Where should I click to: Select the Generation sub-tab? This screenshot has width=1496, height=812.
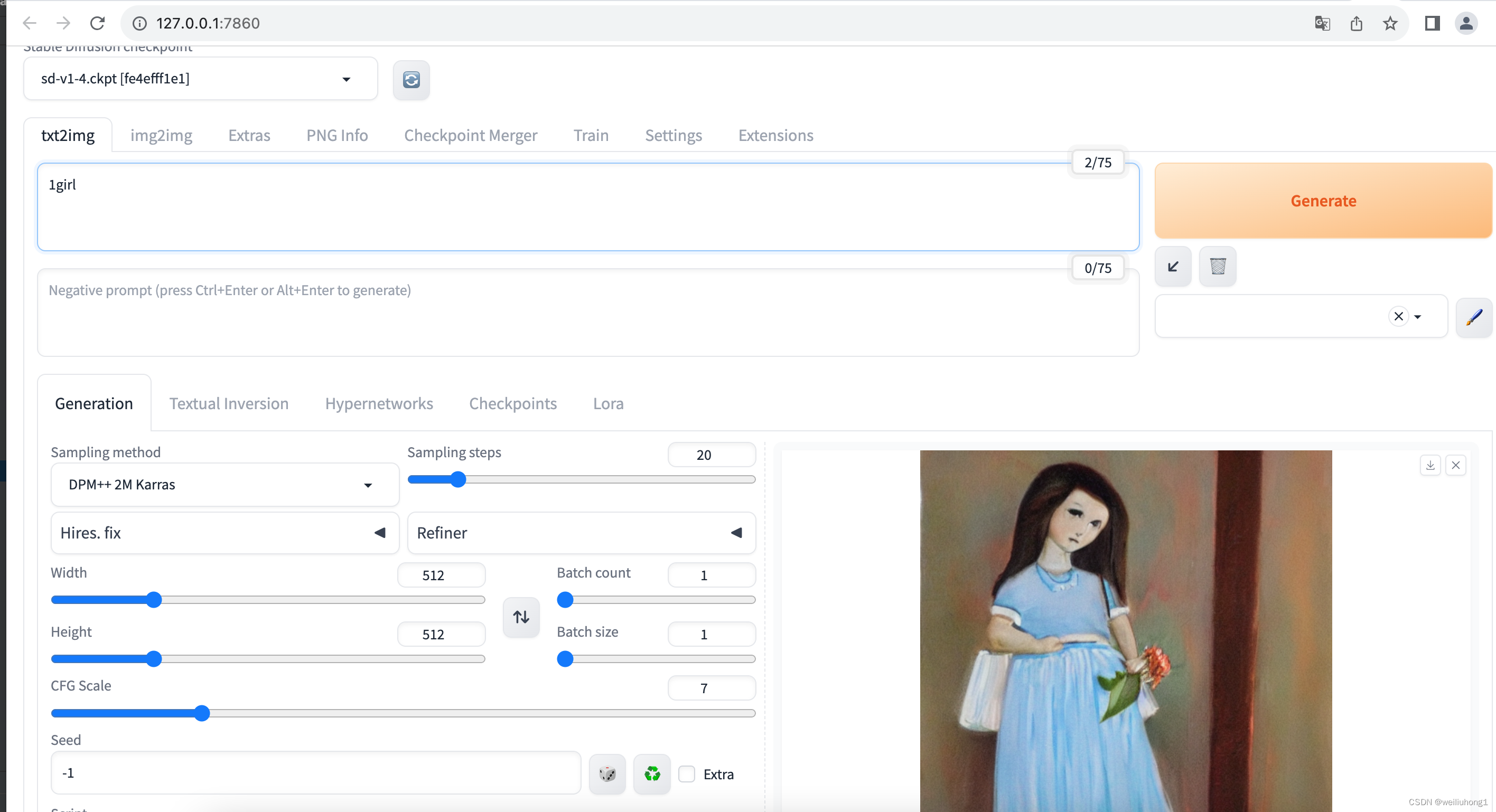coord(94,403)
